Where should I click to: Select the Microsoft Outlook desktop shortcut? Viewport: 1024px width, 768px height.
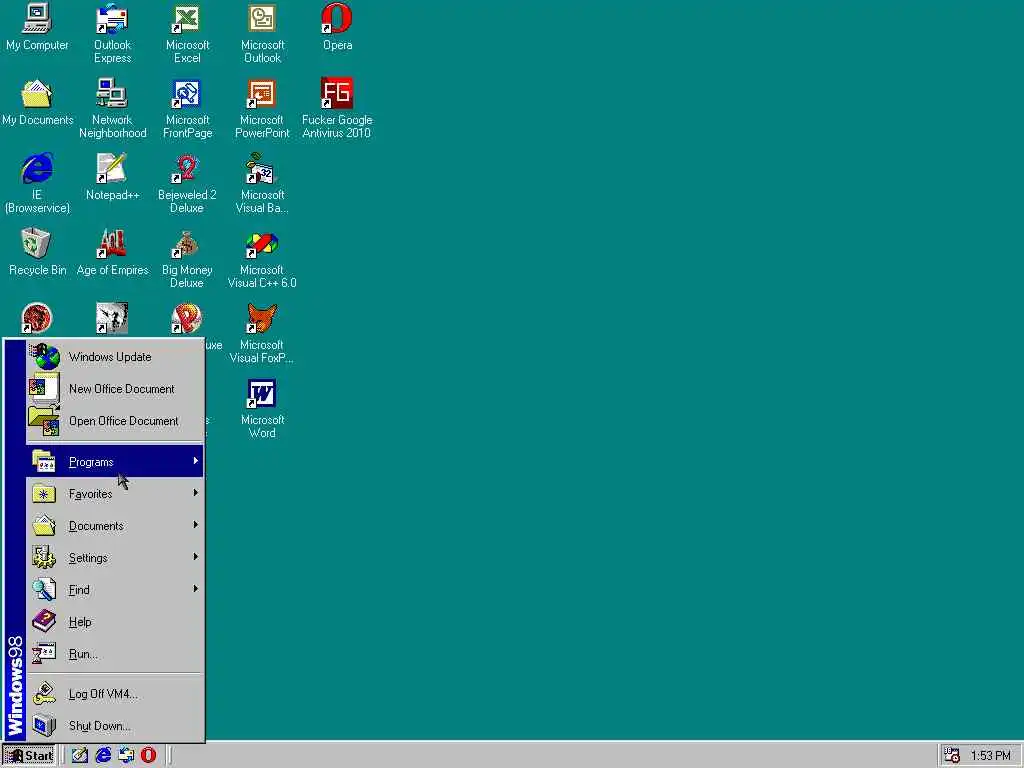pos(262,33)
